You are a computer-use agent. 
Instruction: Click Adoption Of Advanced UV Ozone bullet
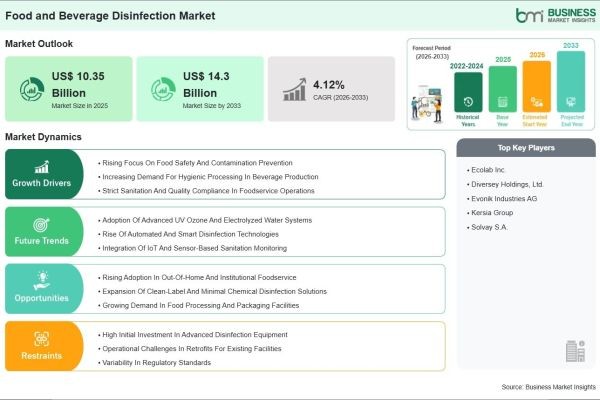207,220
